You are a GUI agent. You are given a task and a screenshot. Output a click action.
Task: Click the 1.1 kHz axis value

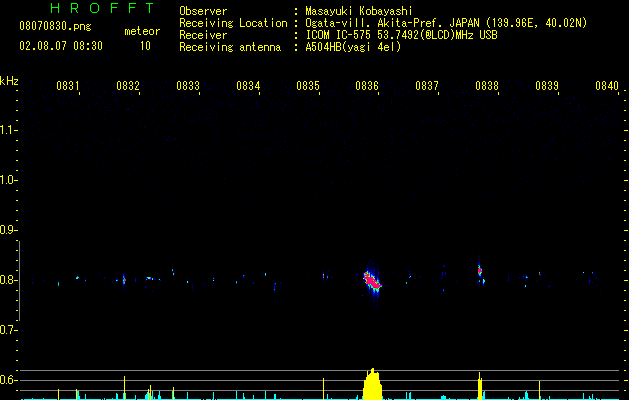click(x=8, y=130)
